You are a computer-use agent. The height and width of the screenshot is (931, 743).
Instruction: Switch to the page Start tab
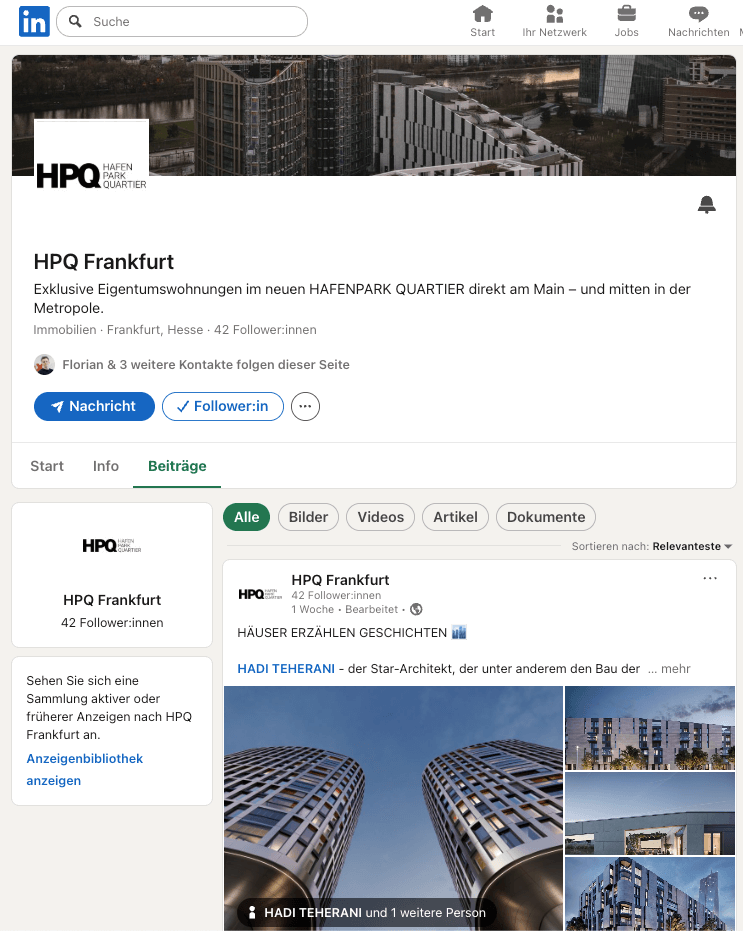click(47, 466)
